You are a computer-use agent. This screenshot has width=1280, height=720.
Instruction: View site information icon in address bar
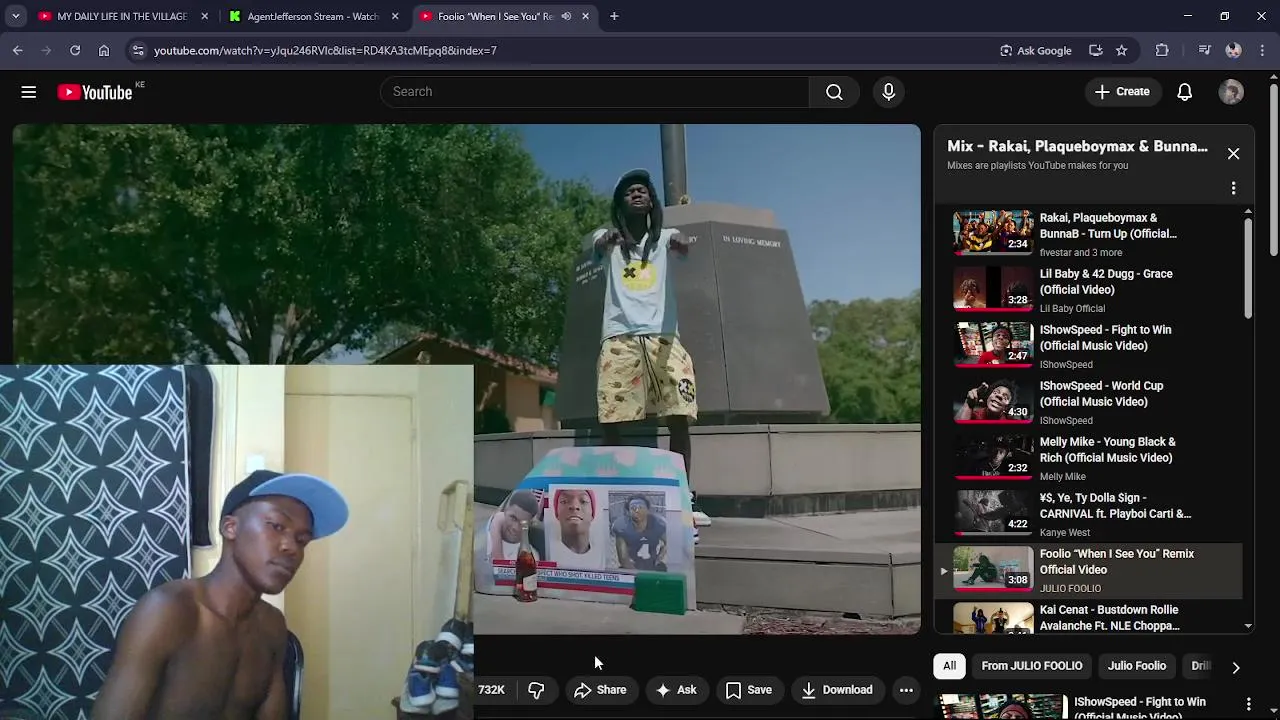tap(138, 50)
